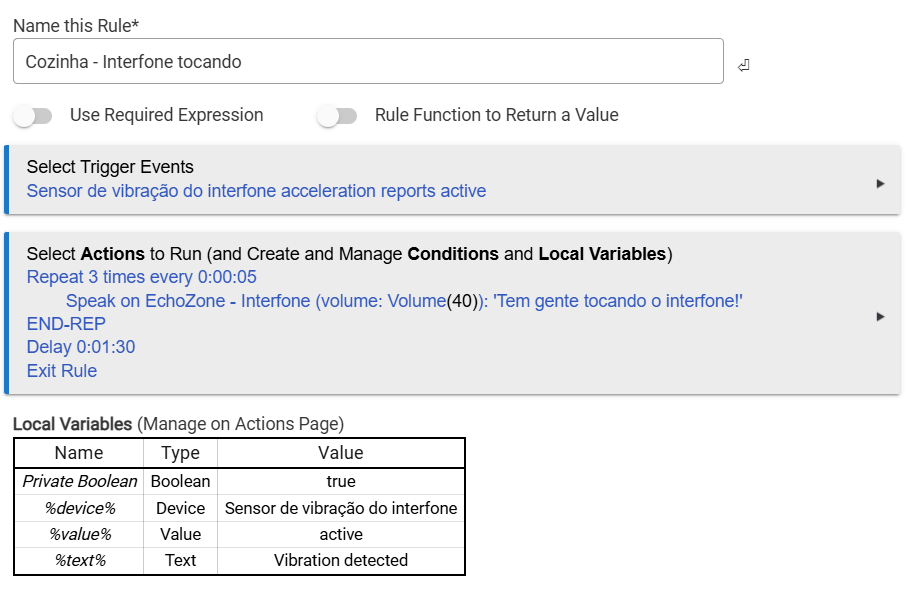
Task: Expand the Select Actions panel arrow
Action: click(880, 316)
